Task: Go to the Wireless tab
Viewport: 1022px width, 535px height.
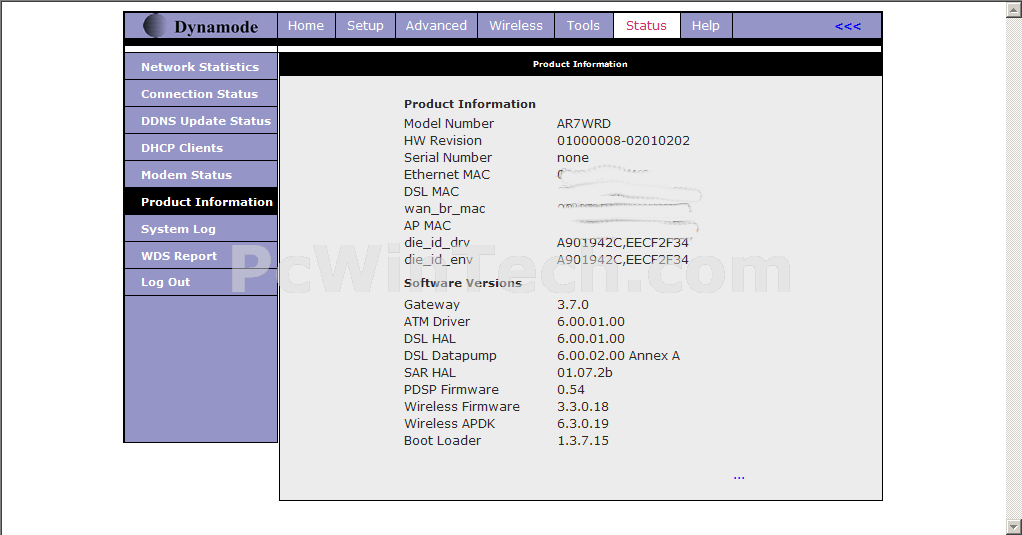Action: (516, 25)
